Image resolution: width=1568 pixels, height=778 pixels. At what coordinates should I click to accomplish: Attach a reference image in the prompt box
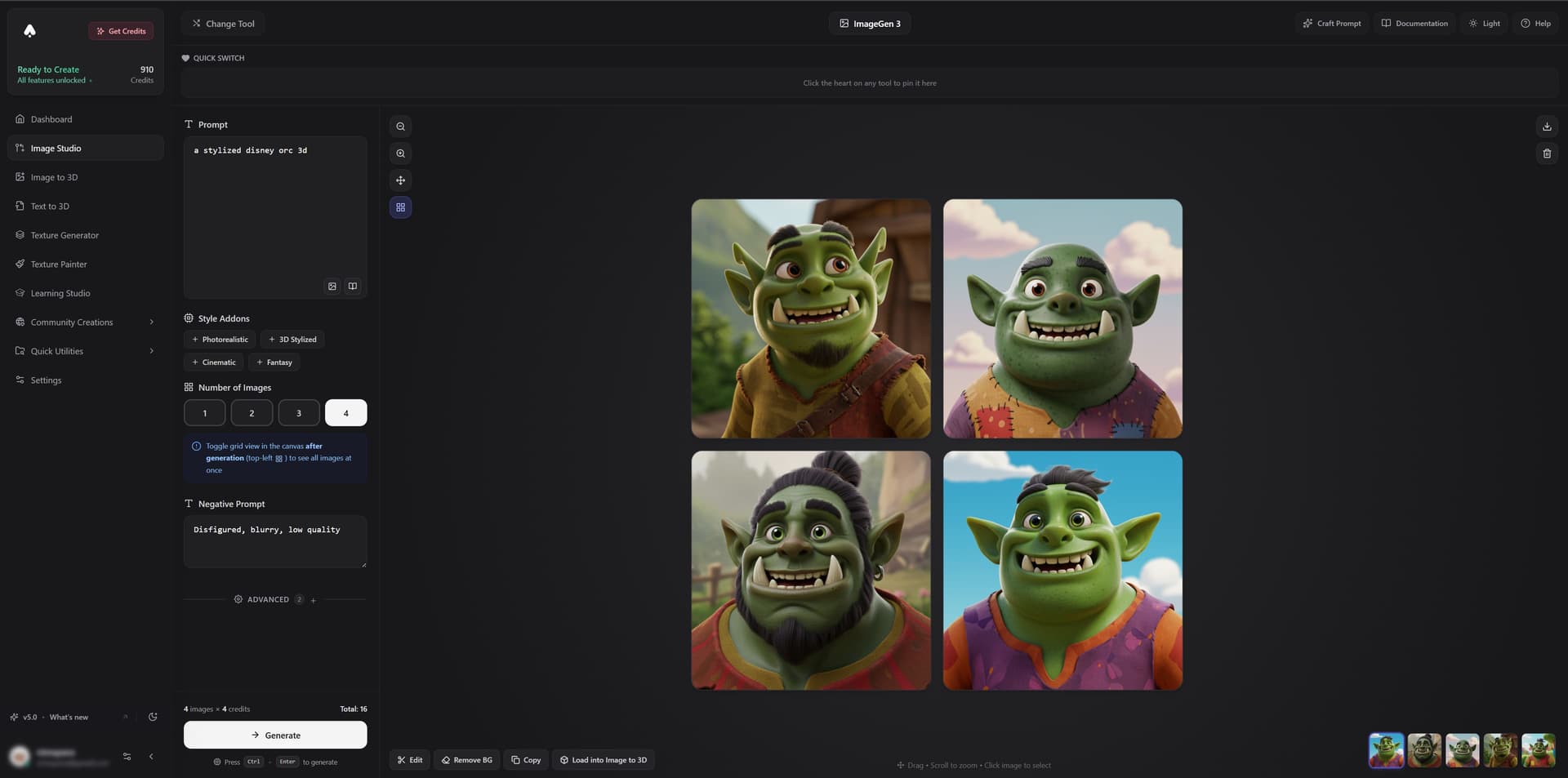pyautogui.click(x=332, y=286)
